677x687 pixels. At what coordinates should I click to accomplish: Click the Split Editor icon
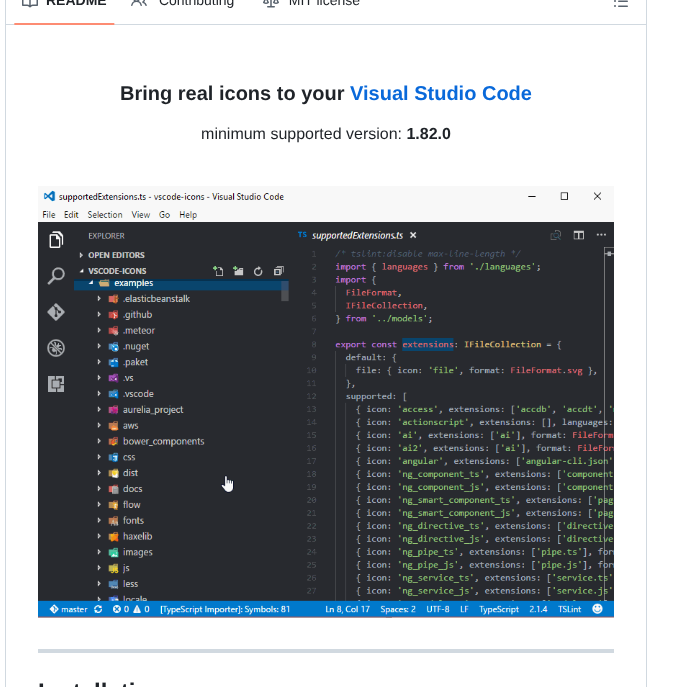(x=578, y=236)
